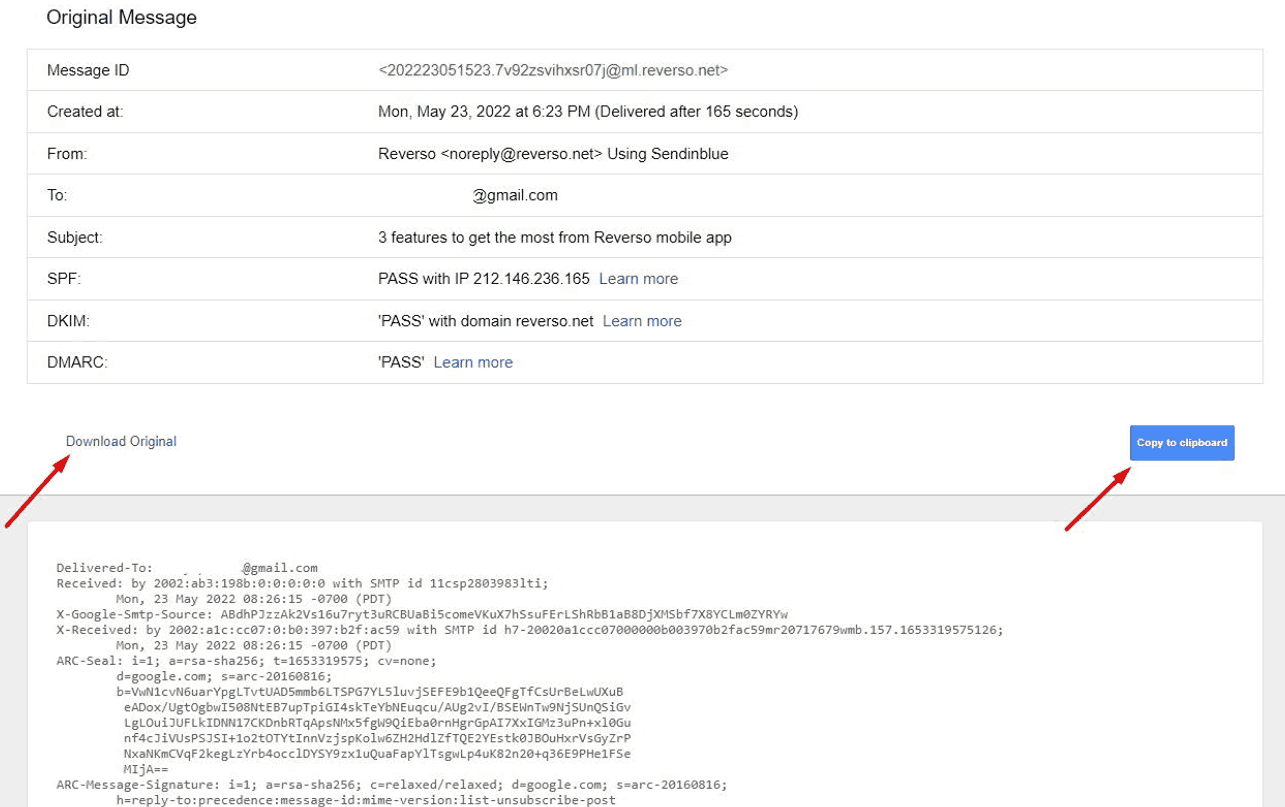The width and height of the screenshot is (1285, 807).
Task: Click the X-Received header line
Action: [529, 630]
